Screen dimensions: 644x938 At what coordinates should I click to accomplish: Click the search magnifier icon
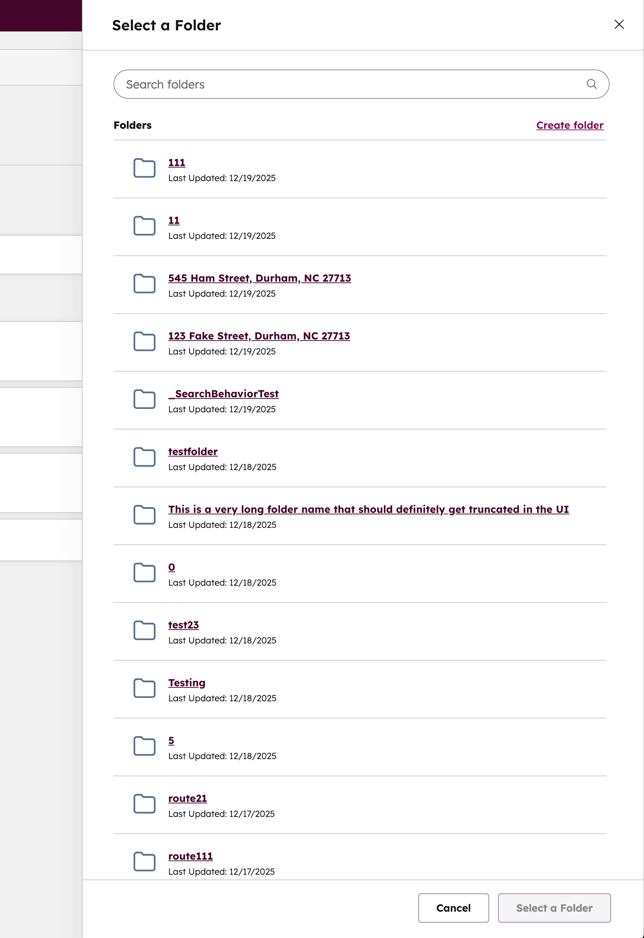[591, 84]
